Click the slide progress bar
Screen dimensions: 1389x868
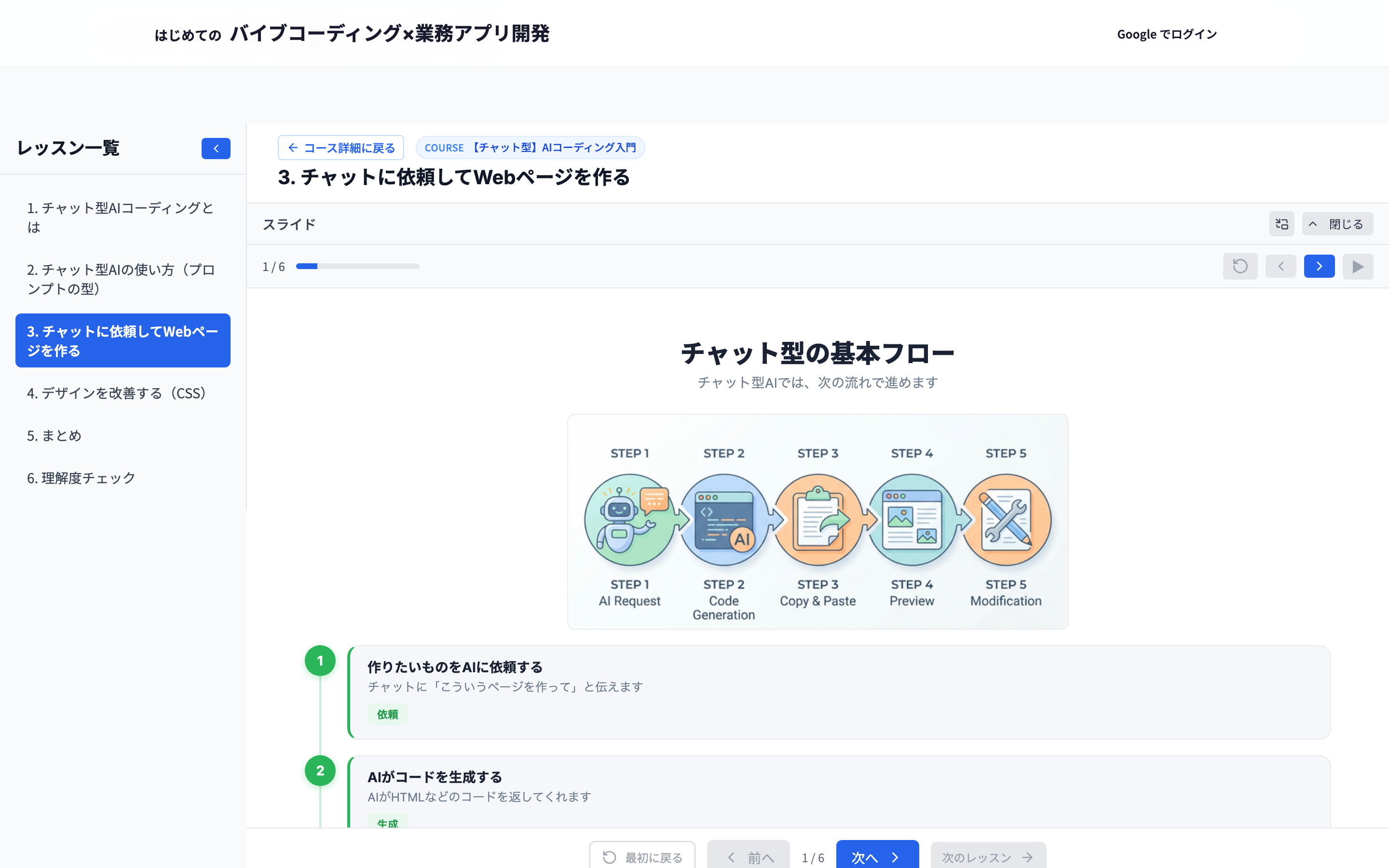point(357,266)
